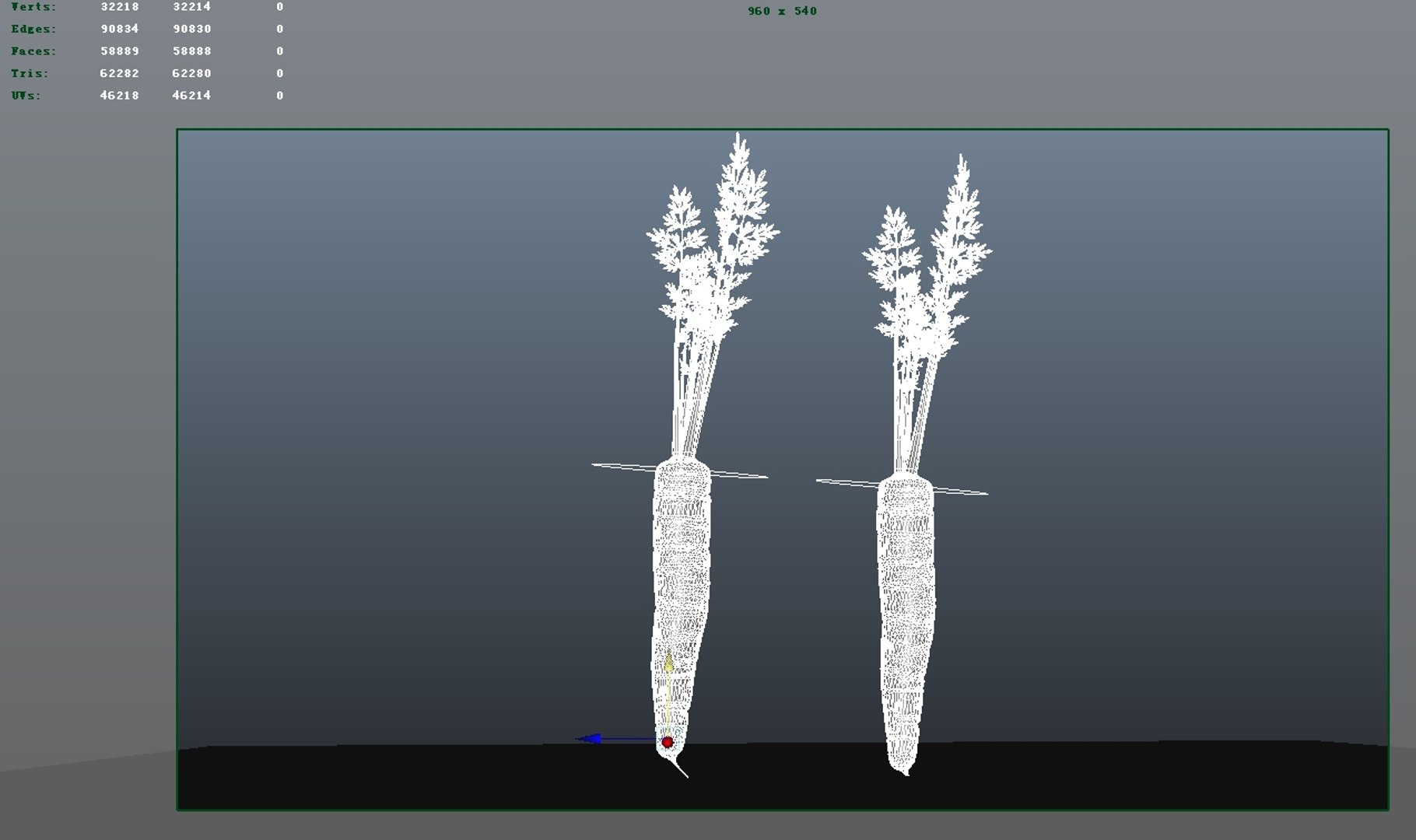
Task: Click the red manipulator handle at carrot tip
Action: [x=668, y=743]
